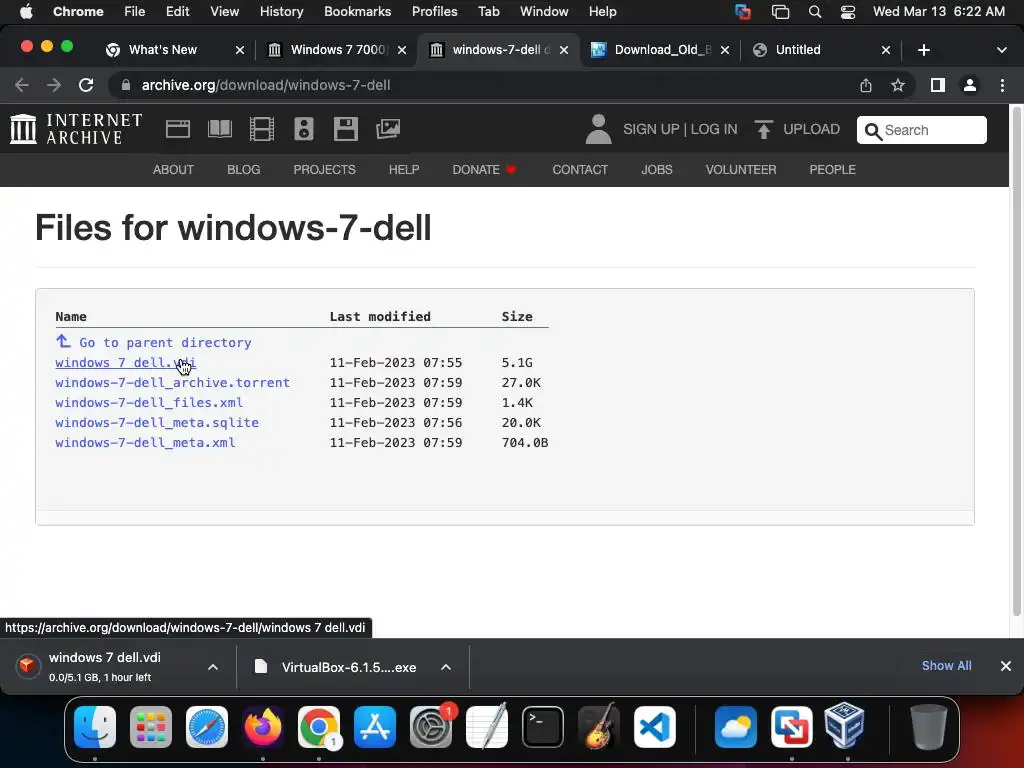Screen dimensions: 1024x768
Task: Open Terminal from the dock
Action: [543, 726]
